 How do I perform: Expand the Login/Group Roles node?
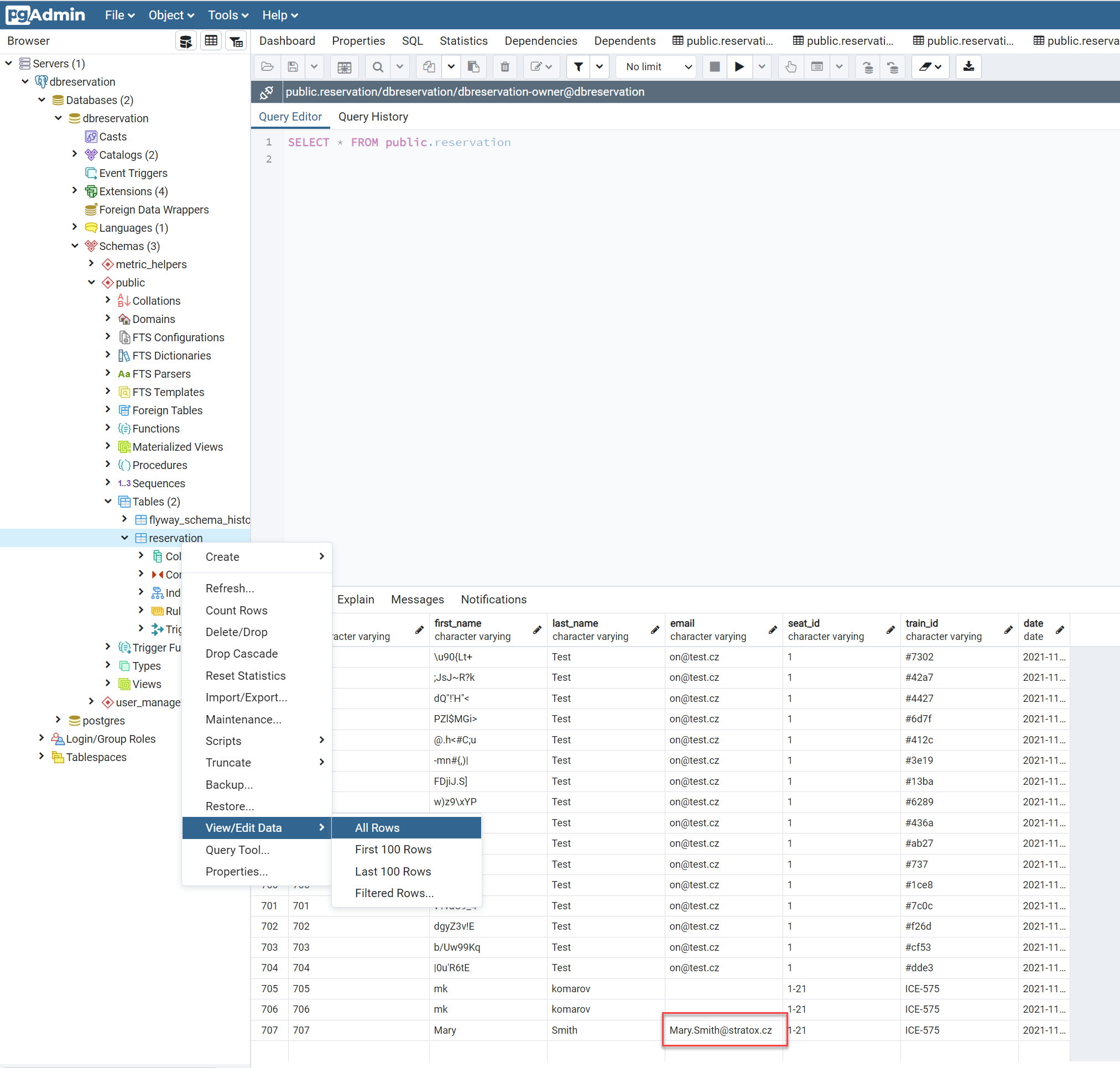coord(41,738)
